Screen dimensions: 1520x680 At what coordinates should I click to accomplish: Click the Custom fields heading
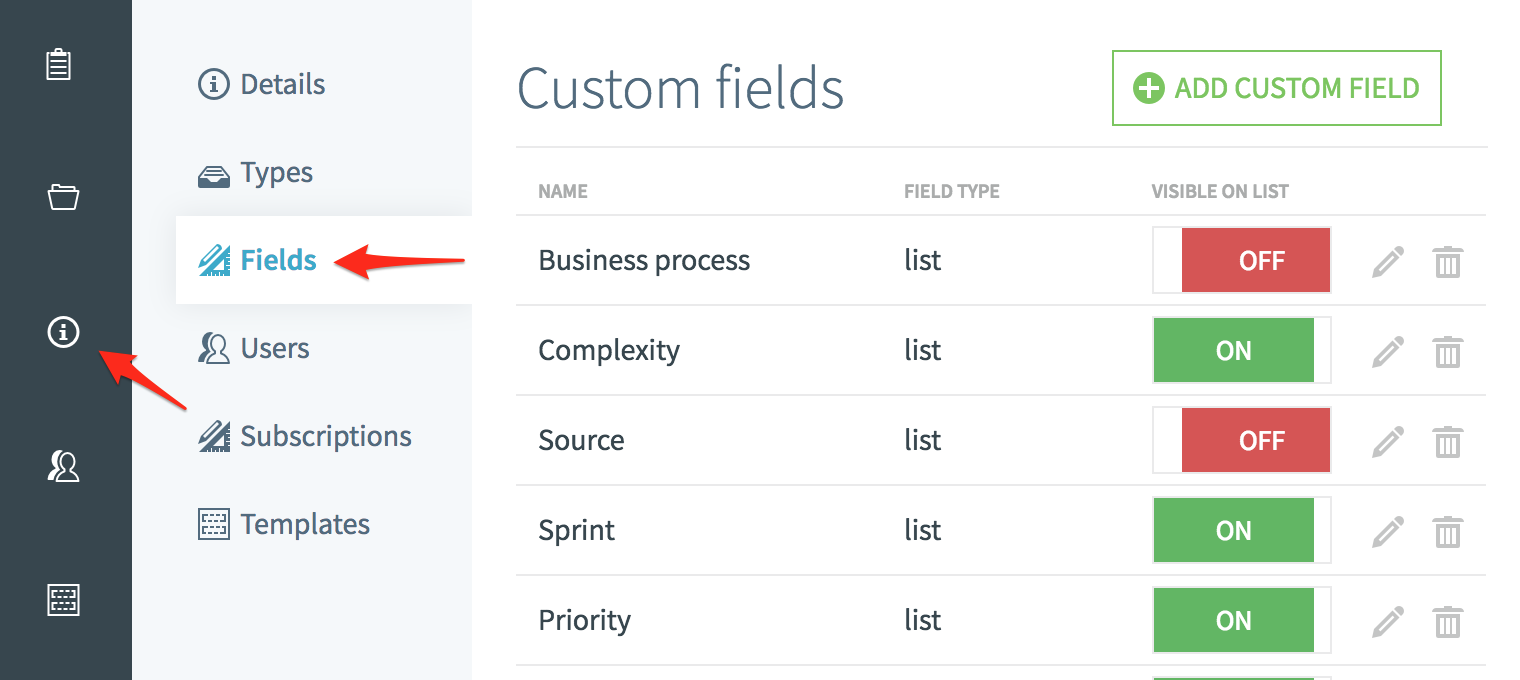(681, 88)
